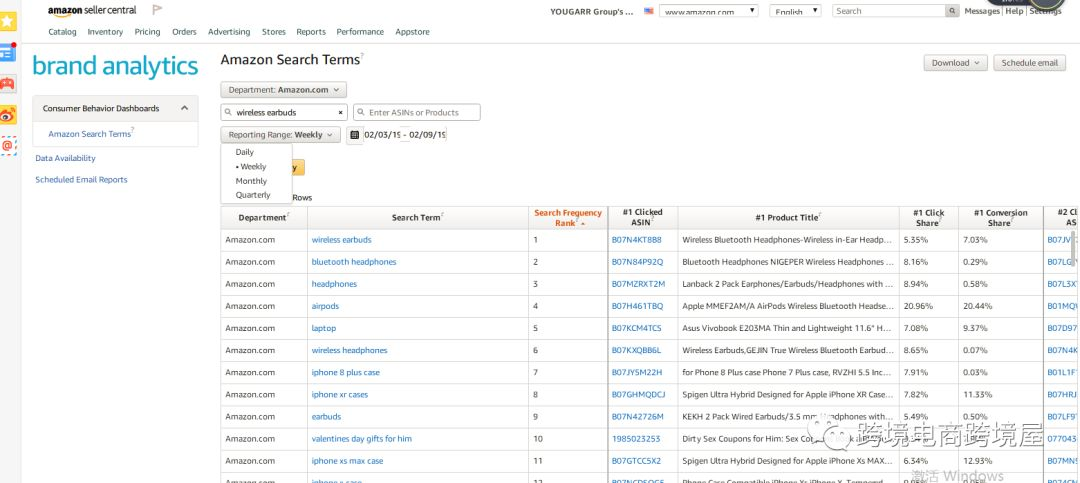
Task: Open the Department: Amazon.com dropdown
Action: [x=284, y=90]
